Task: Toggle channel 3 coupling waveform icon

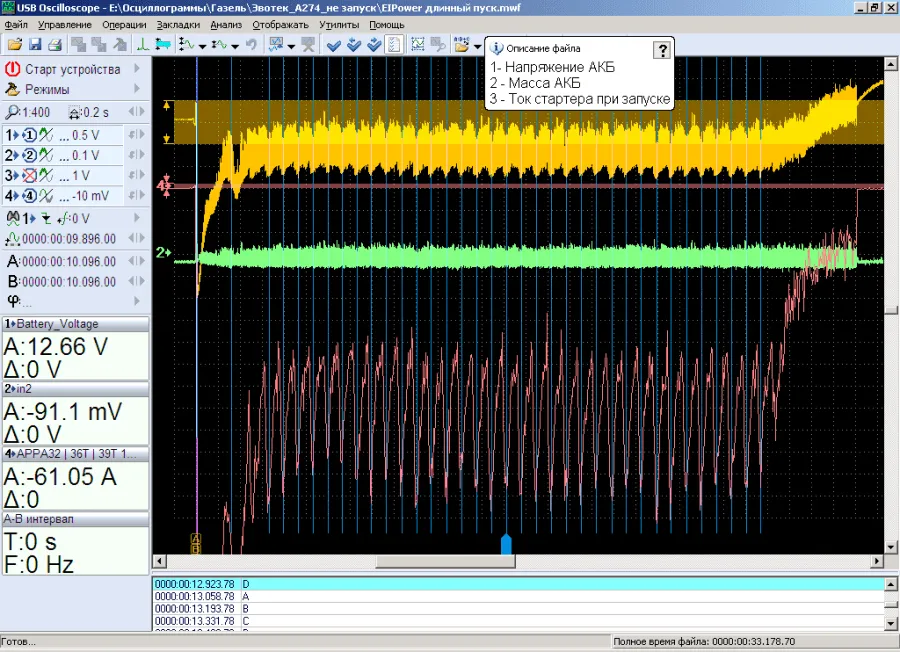Action: pos(46,176)
